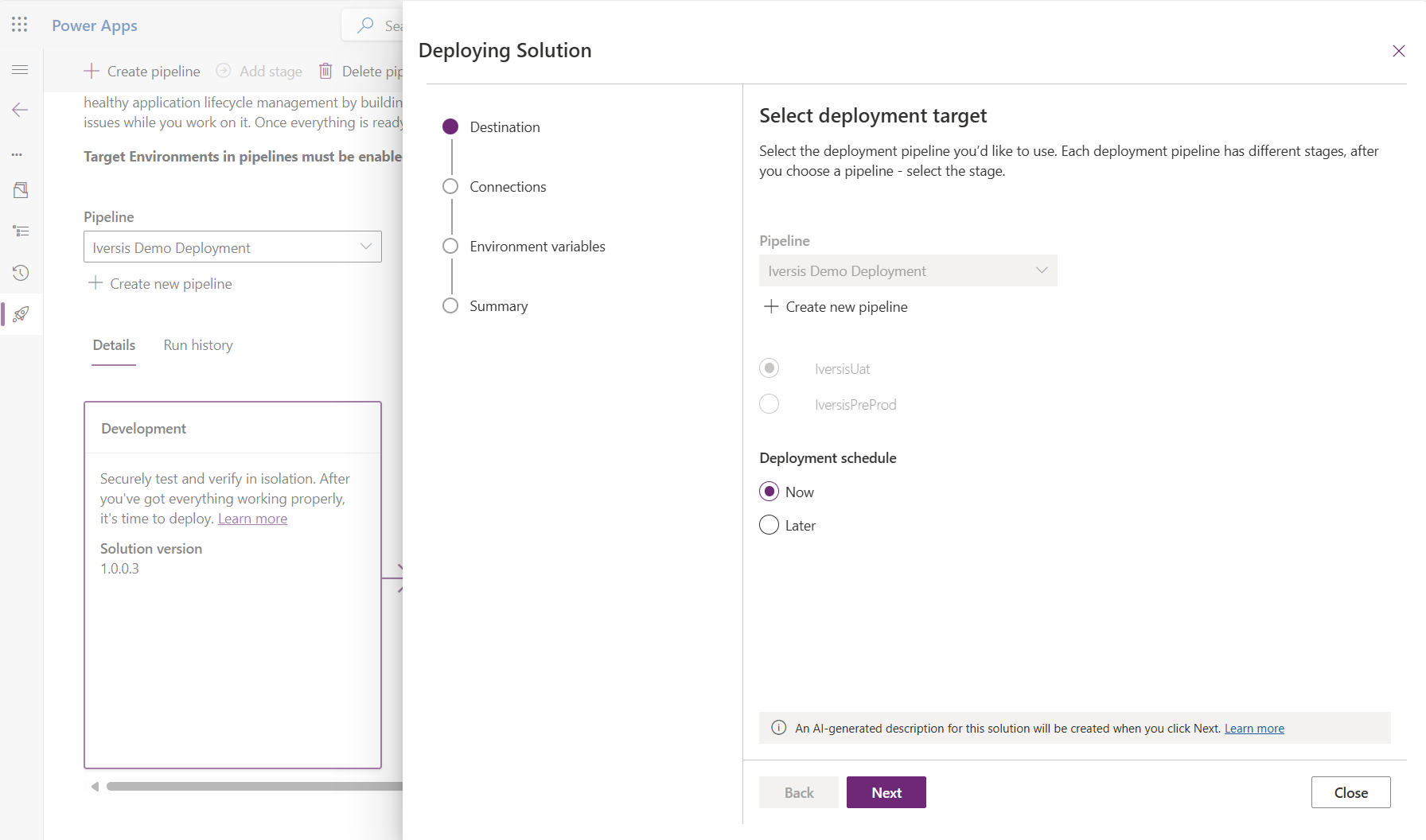The width and height of the screenshot is (1426, 840).
Task: Open the history clock icon in sidebar
Action: click(x=21, y=273)
